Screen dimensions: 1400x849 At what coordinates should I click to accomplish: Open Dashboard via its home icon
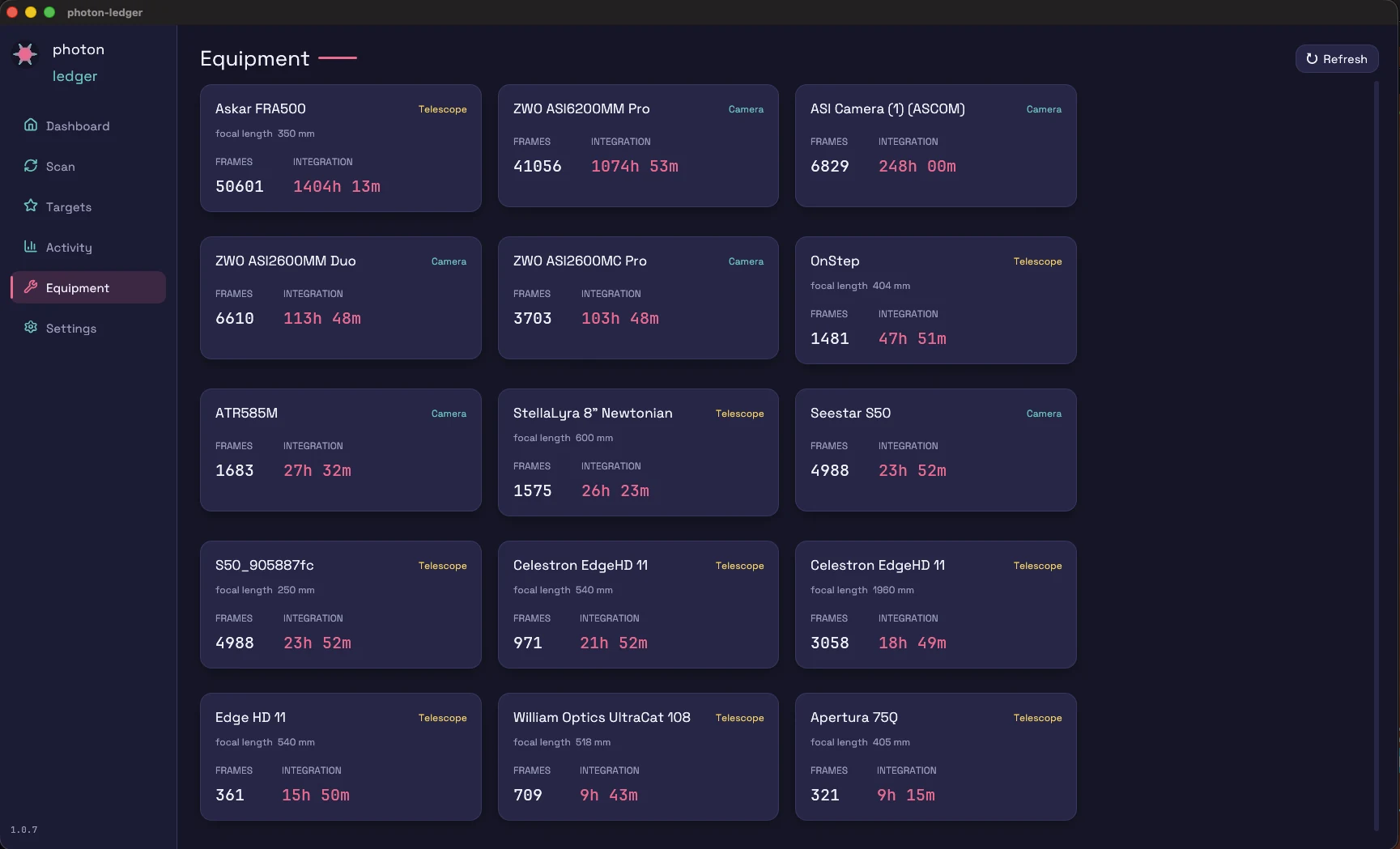[x=31, y=125]
